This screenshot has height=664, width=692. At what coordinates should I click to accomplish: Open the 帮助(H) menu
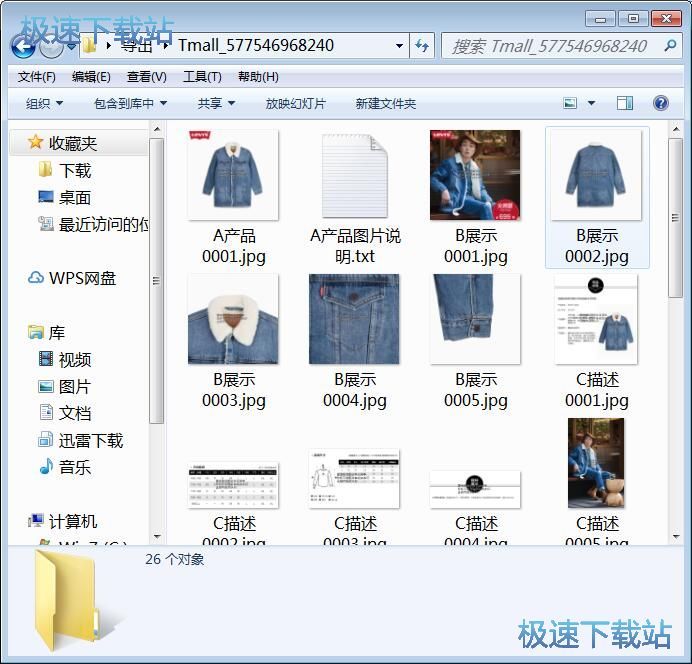click(x=258, y=77)
